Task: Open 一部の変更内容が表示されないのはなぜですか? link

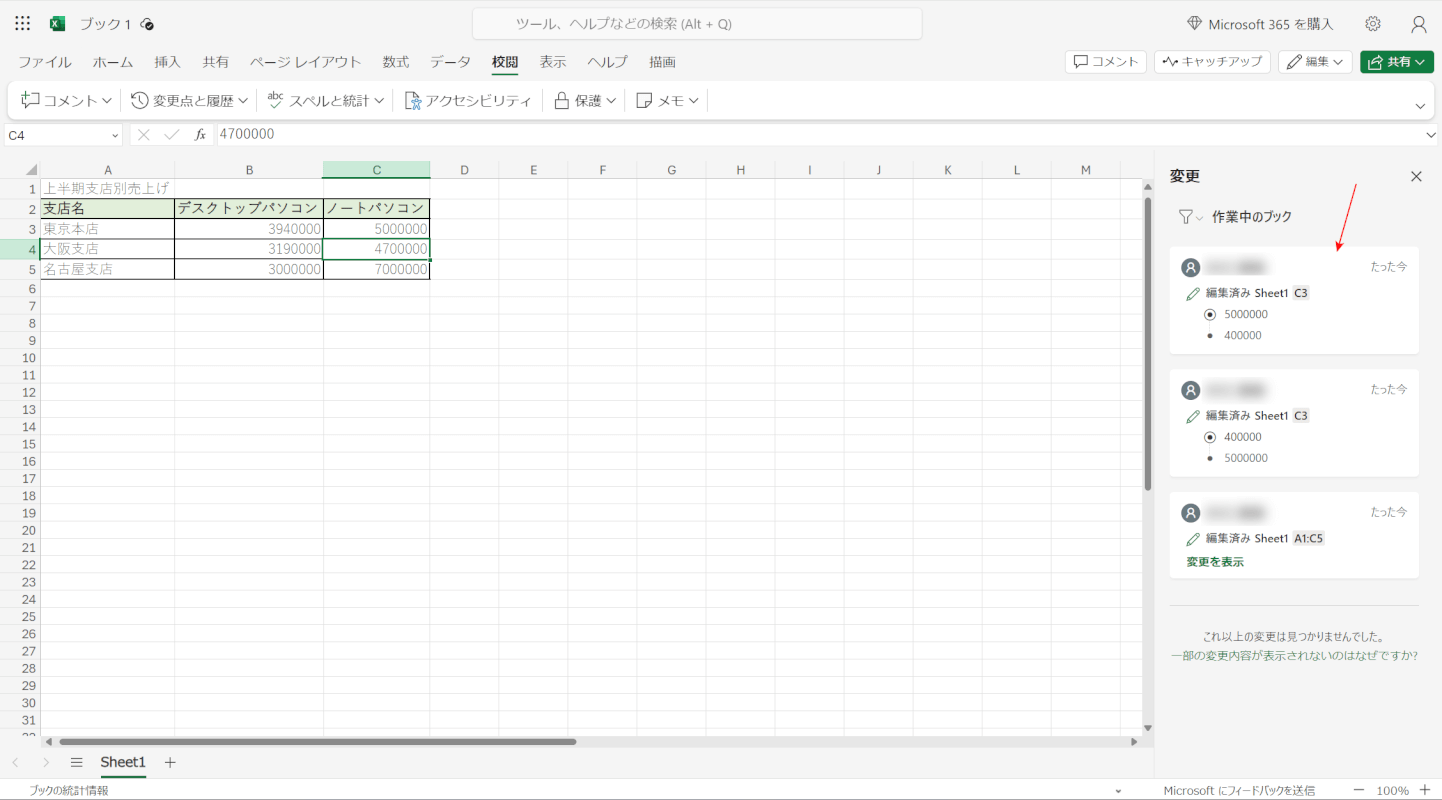Action: [x=1294, y=656]
